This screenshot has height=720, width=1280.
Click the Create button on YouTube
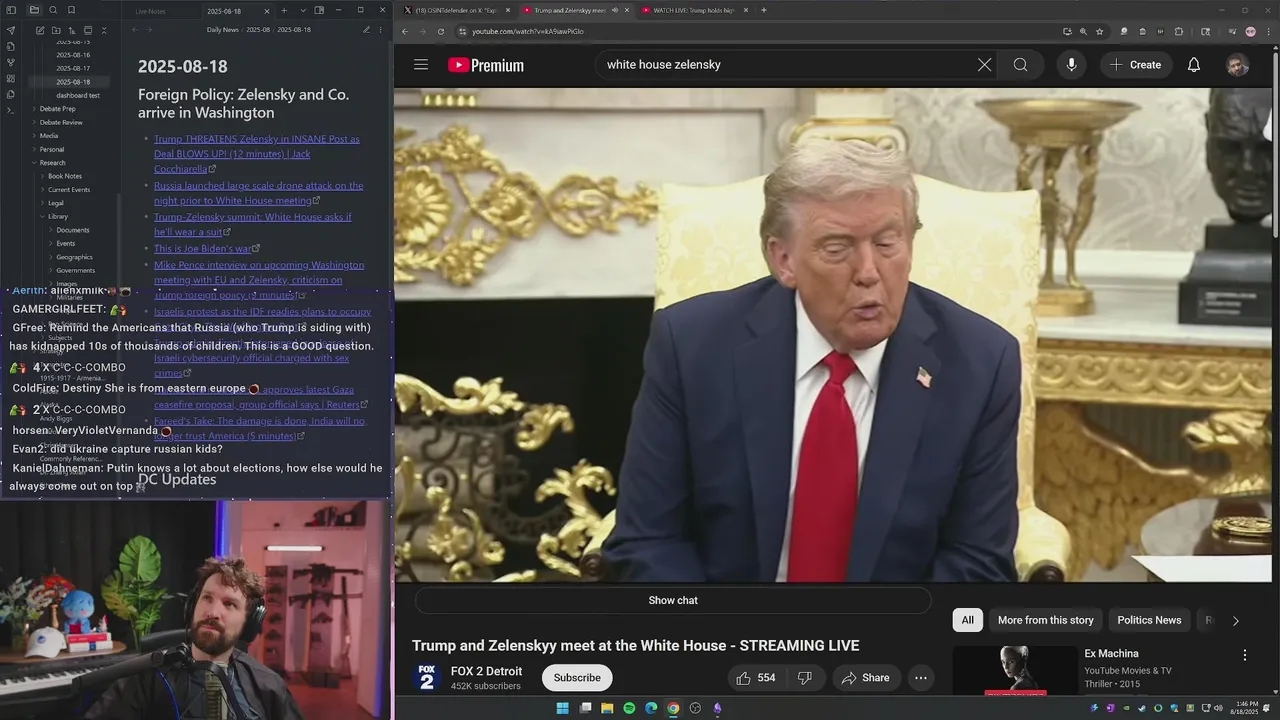click(x=1135, y=65)
